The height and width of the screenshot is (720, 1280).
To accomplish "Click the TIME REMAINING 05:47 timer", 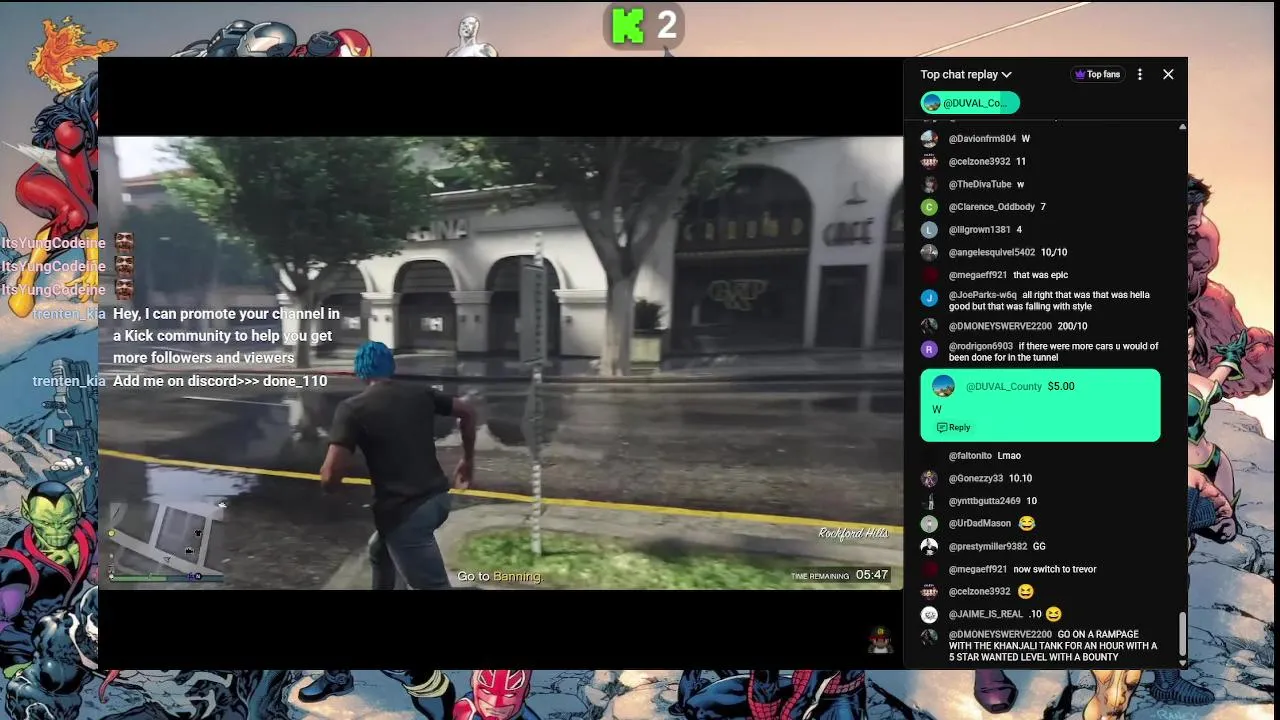I will (x=840, y=575).
